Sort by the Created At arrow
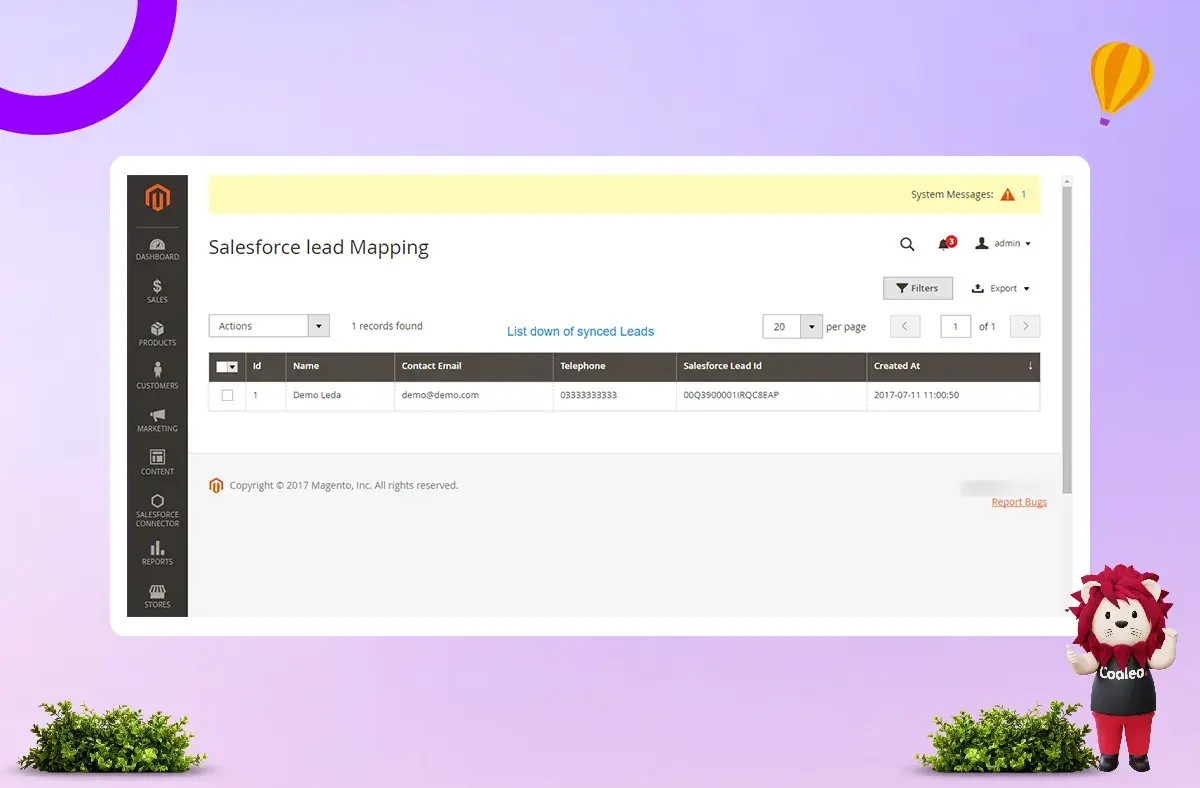 tap(1030, 366)
